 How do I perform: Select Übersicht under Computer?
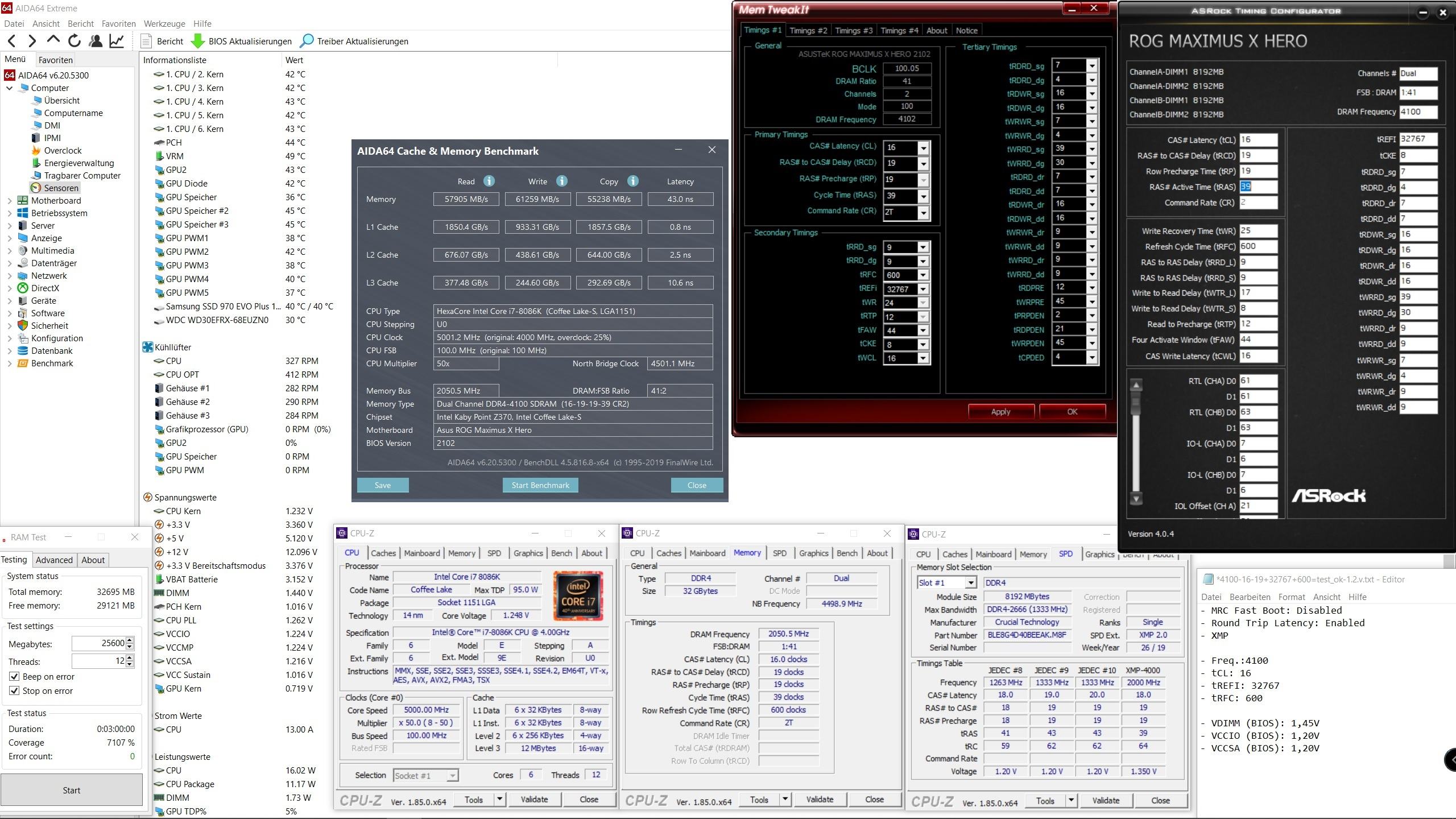click(x=61, y=100)
